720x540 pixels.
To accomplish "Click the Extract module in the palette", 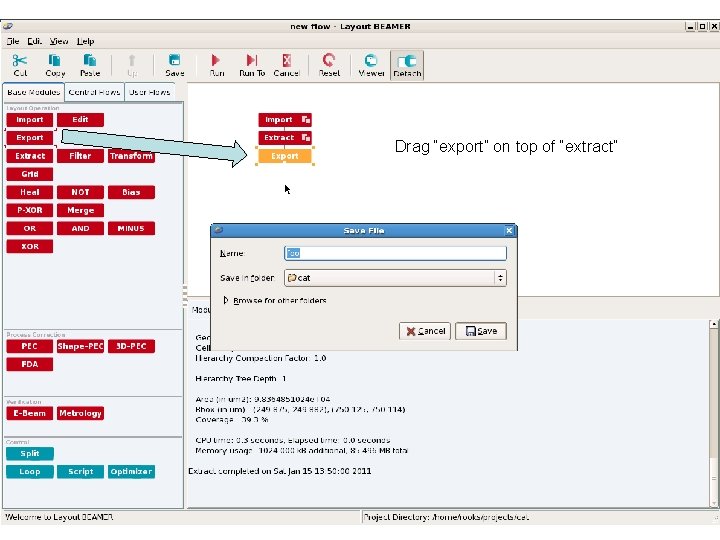I will [30, 156].
